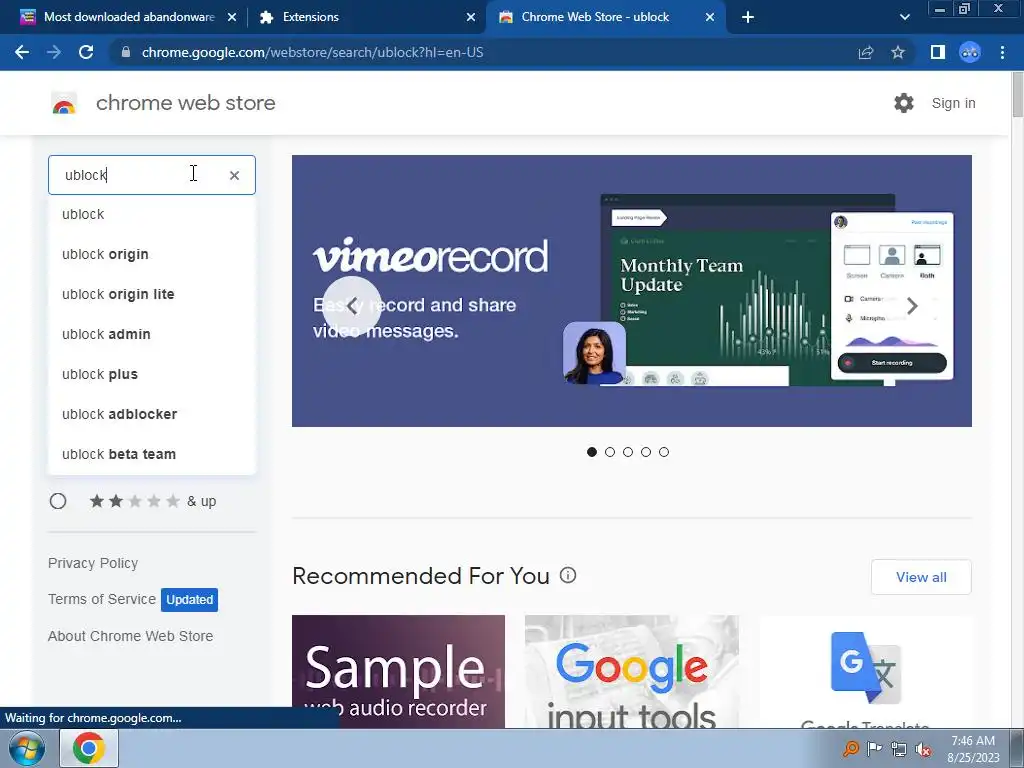The image size is (1024, 768).
Task: Show next carousel slide
Action: pos(912,306)
